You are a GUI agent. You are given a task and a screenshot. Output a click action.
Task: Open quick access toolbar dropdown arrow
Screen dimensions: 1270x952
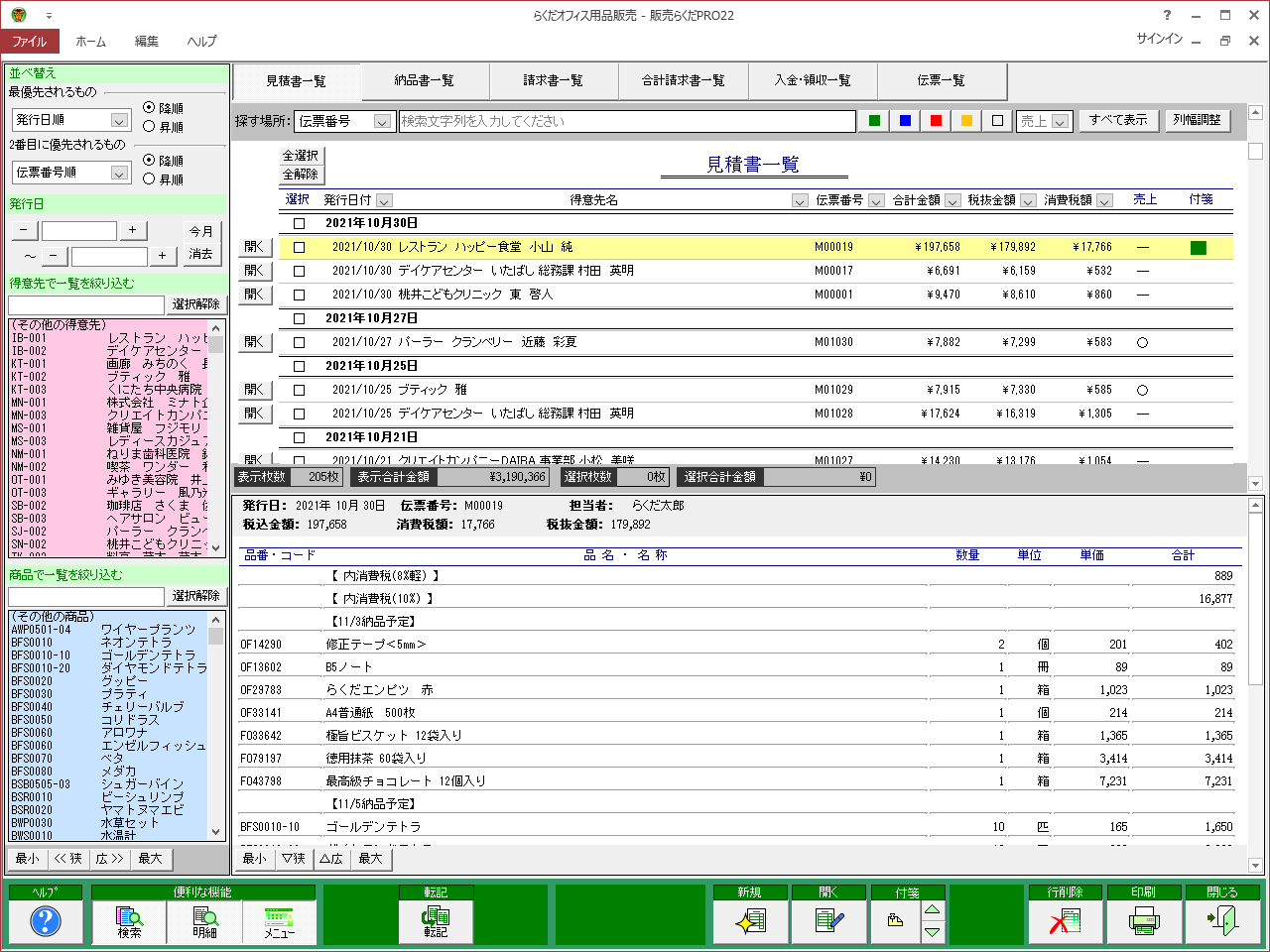point(50,16)
